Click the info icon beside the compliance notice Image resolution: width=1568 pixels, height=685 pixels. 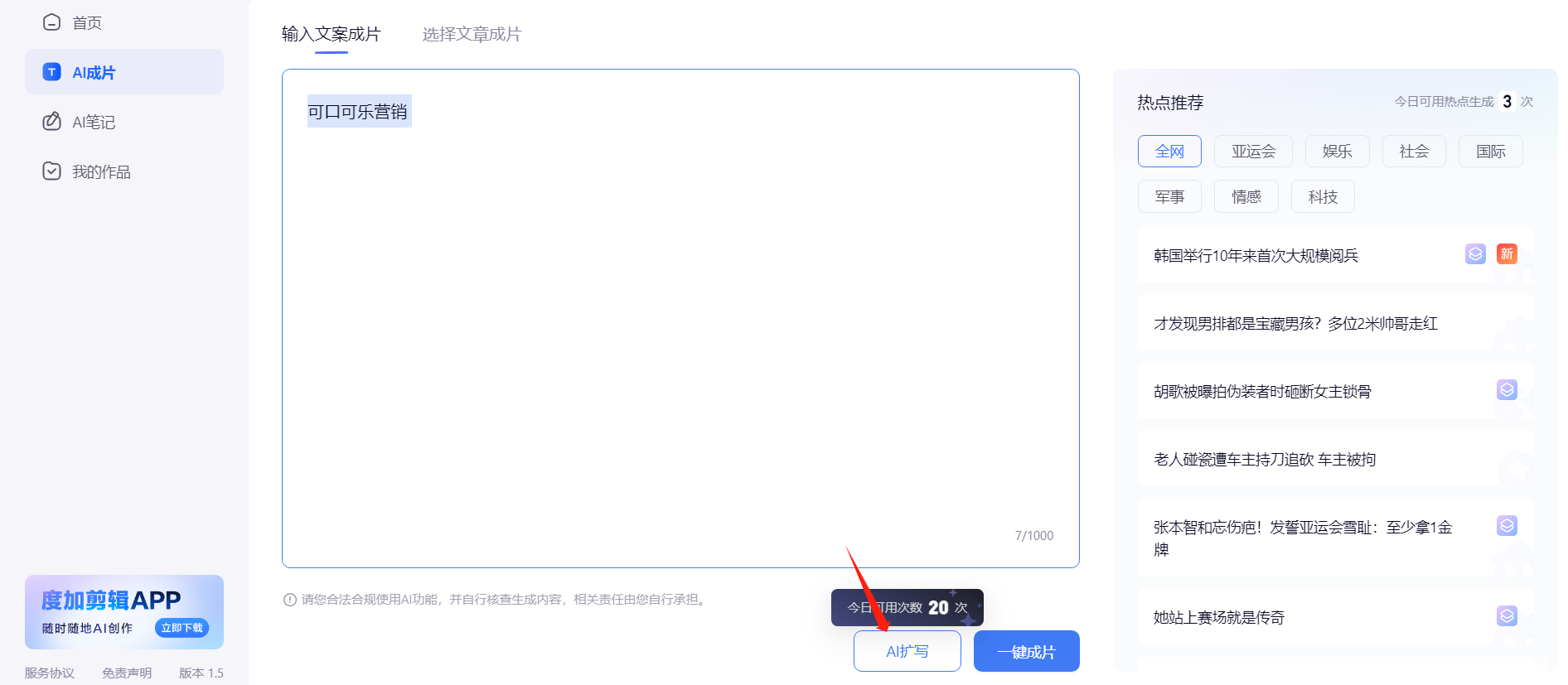tap(290, 600)
